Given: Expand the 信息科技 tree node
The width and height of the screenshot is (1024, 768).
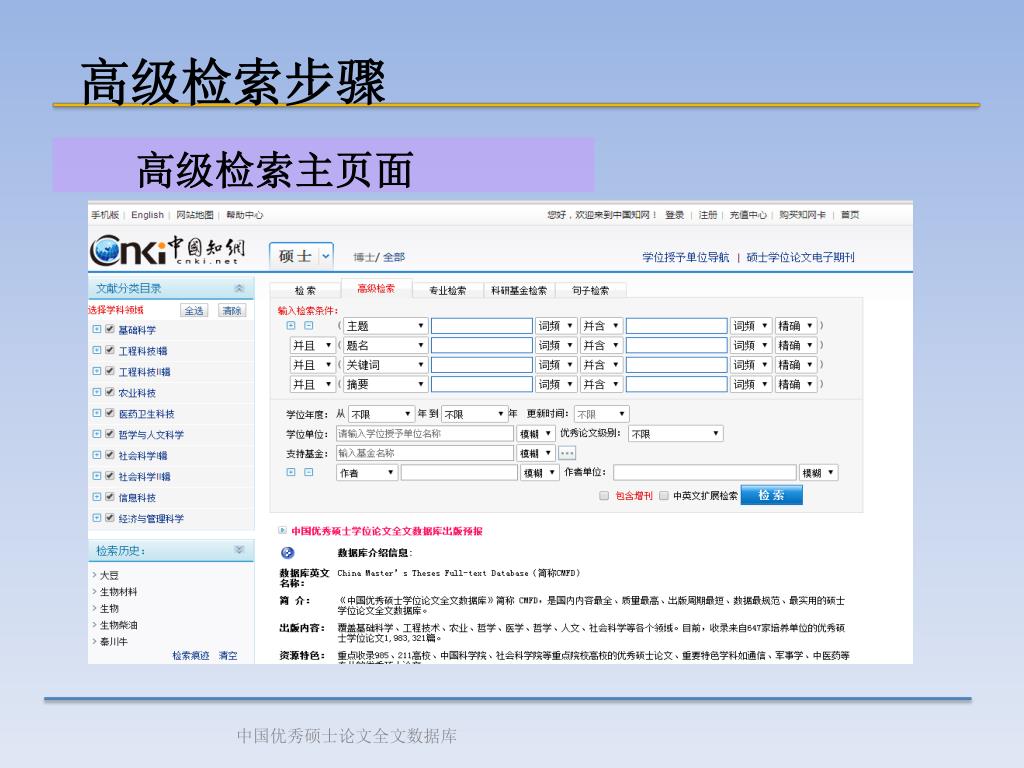Looking at the screenshot, I should click(97, 496).
